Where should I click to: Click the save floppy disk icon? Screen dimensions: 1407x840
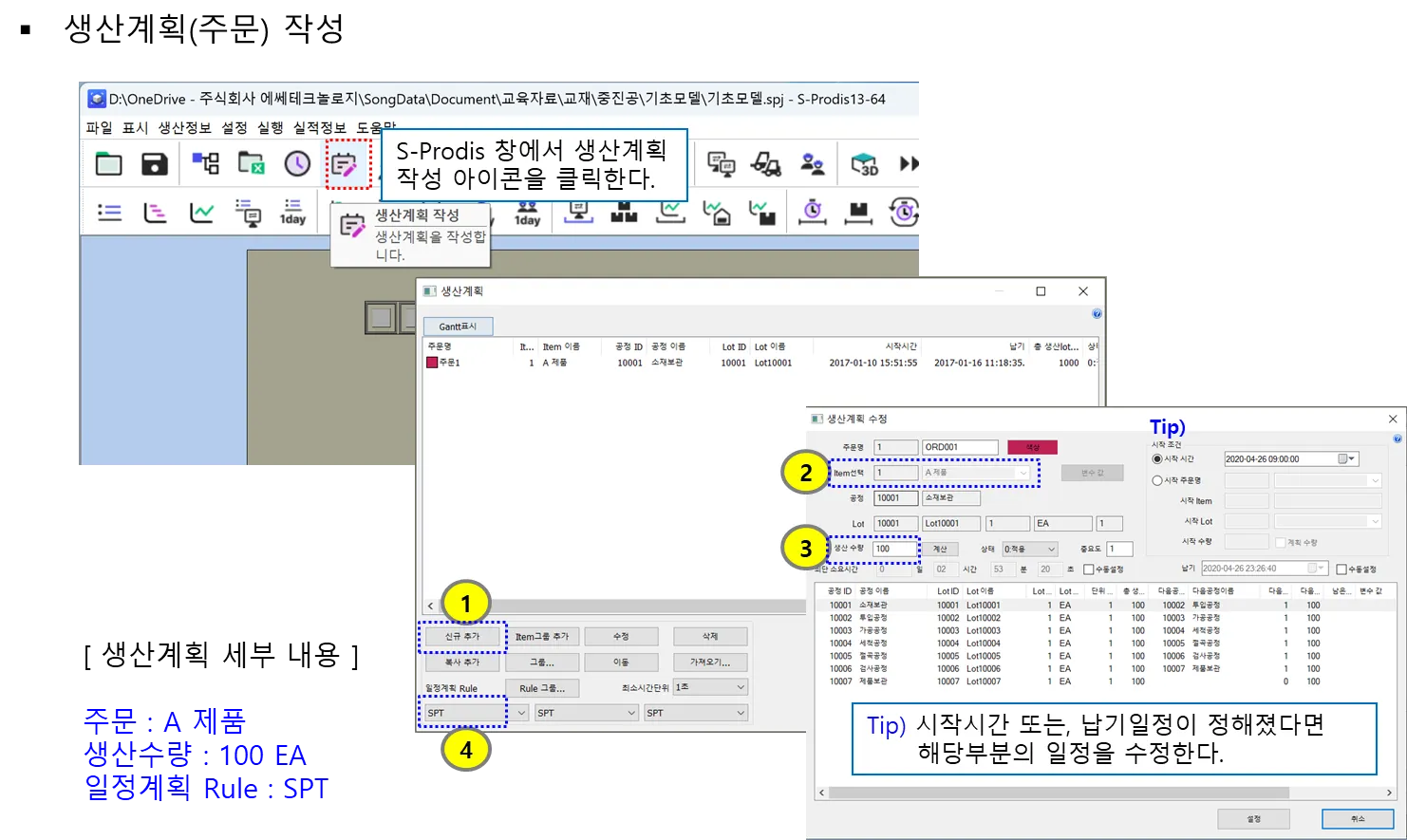pyautogui.click(x=155, y=164)
